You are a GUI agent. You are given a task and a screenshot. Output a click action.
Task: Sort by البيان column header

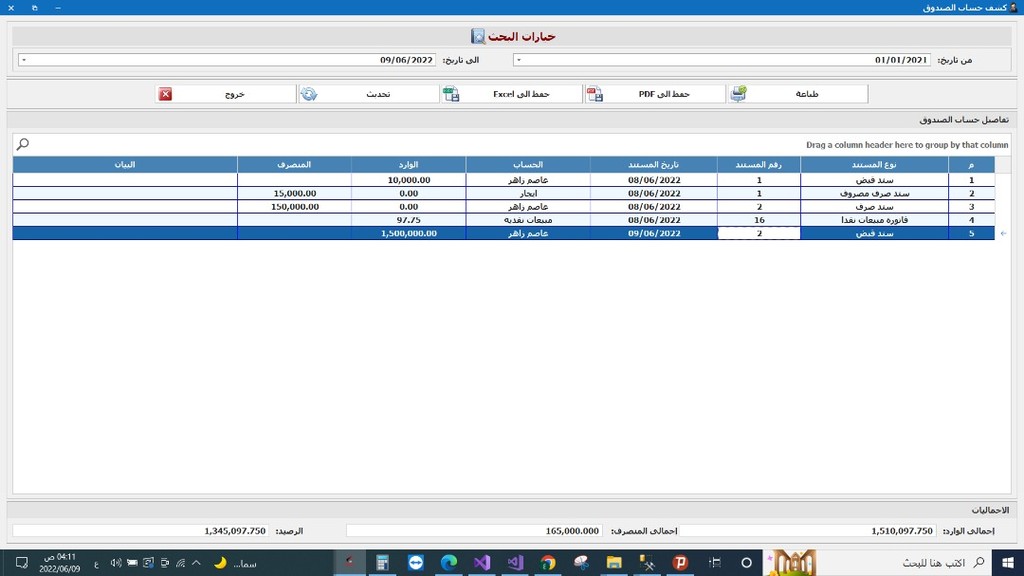coord(125,165)
